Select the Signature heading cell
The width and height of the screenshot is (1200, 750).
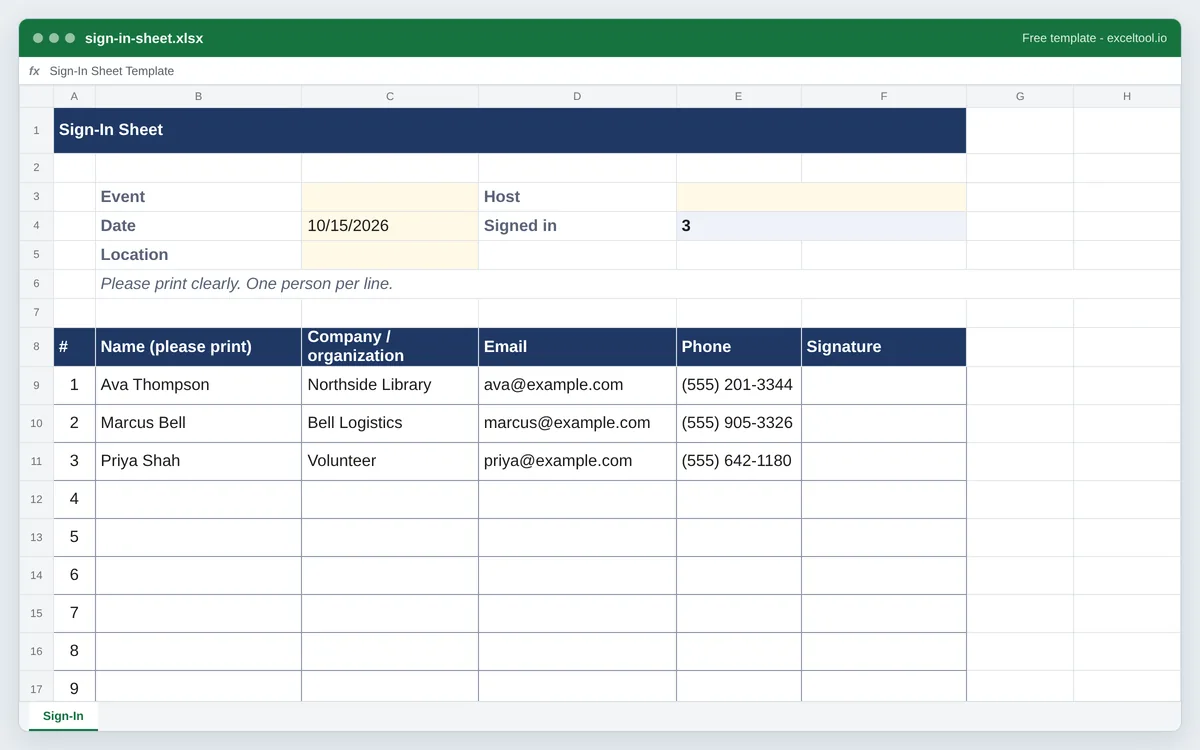(x=884, y=347)
